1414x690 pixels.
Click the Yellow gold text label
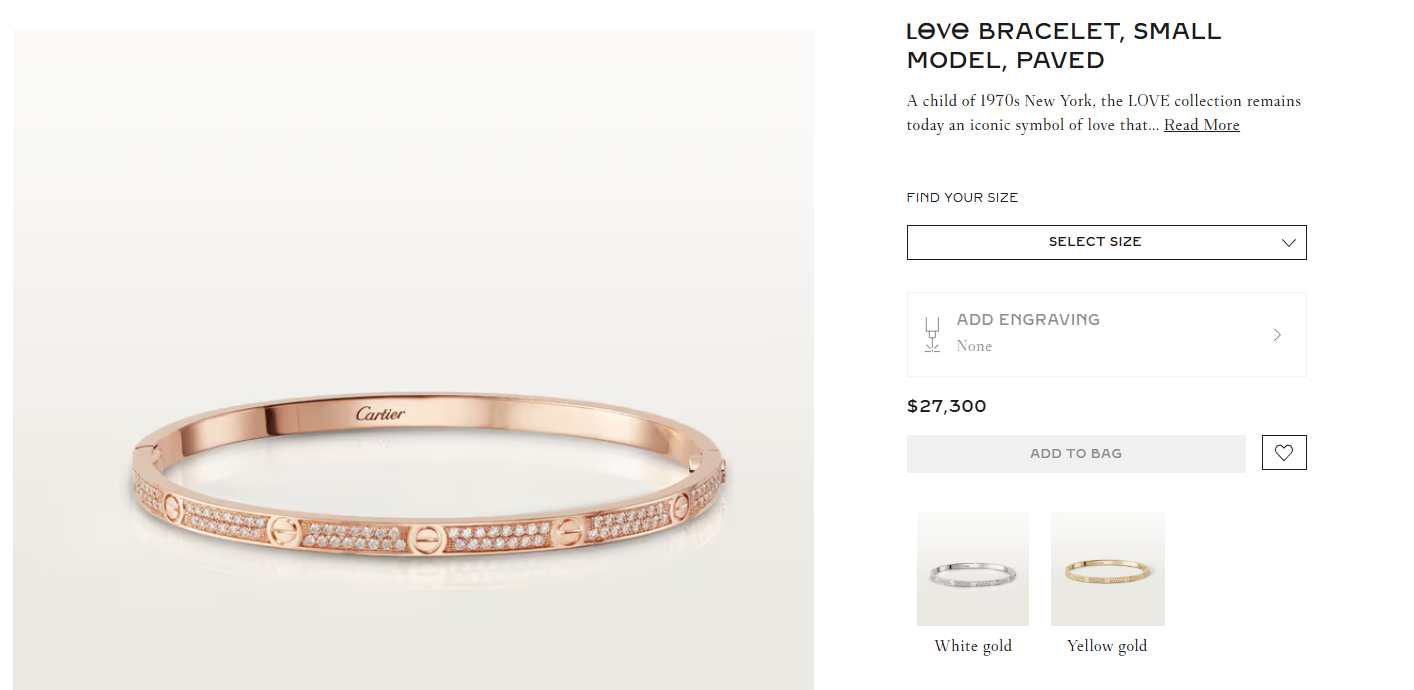[x=1107, y=646]
